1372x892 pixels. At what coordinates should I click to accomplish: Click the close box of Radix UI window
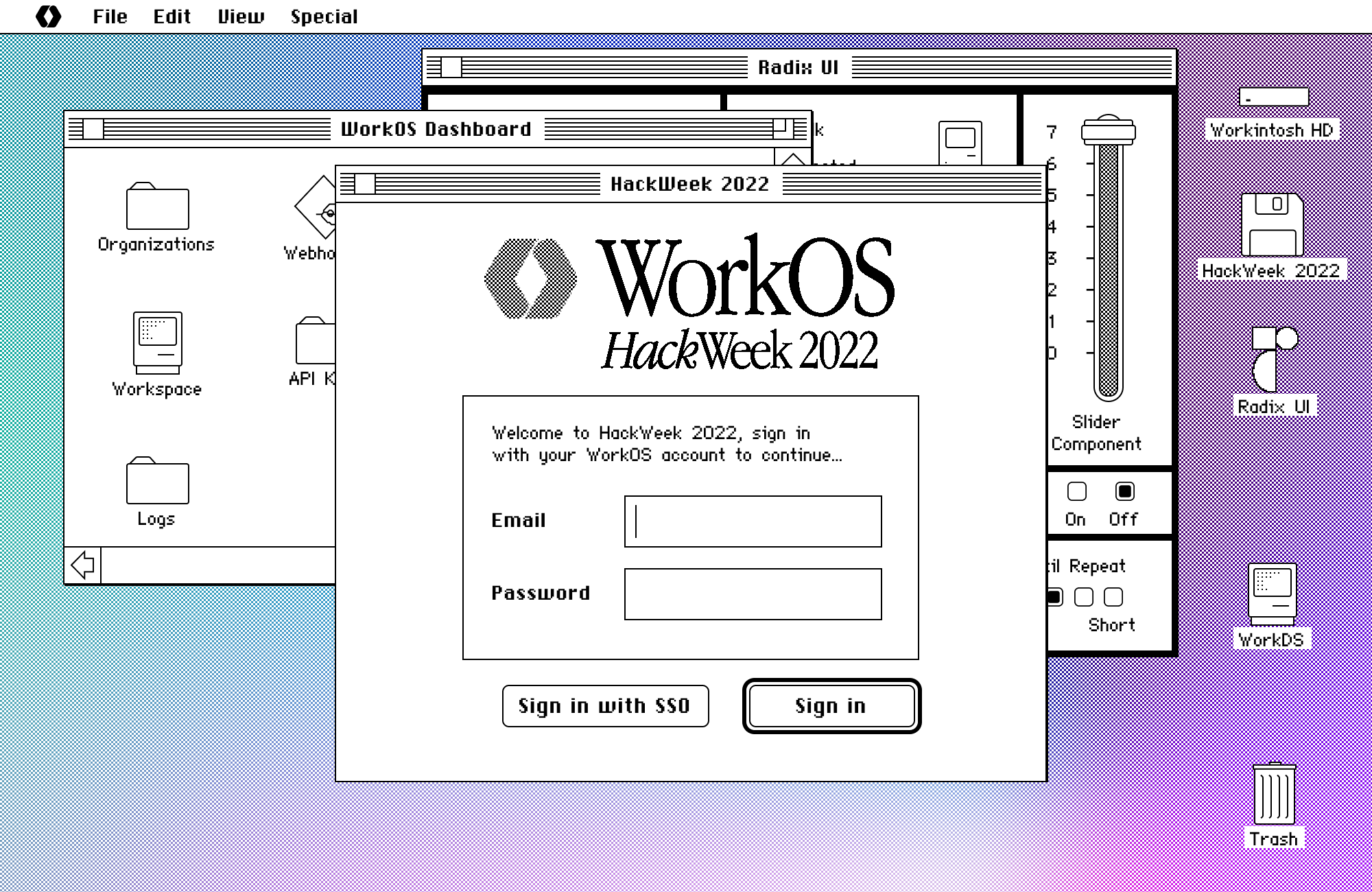coord(451,67)
